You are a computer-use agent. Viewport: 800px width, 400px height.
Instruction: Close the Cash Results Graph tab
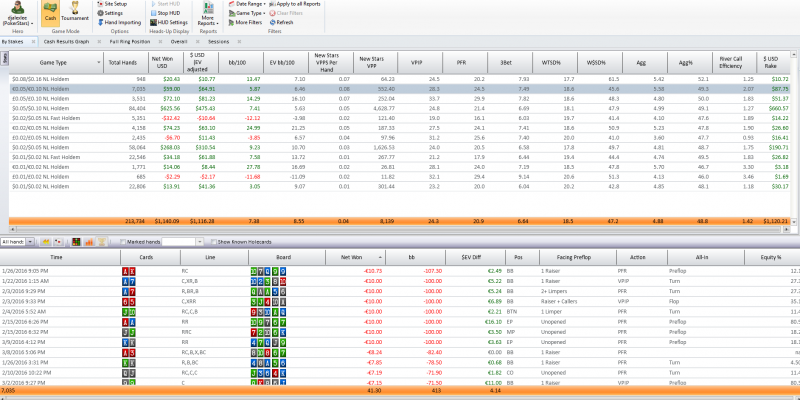pyautogui.click(x=99, y=42)
